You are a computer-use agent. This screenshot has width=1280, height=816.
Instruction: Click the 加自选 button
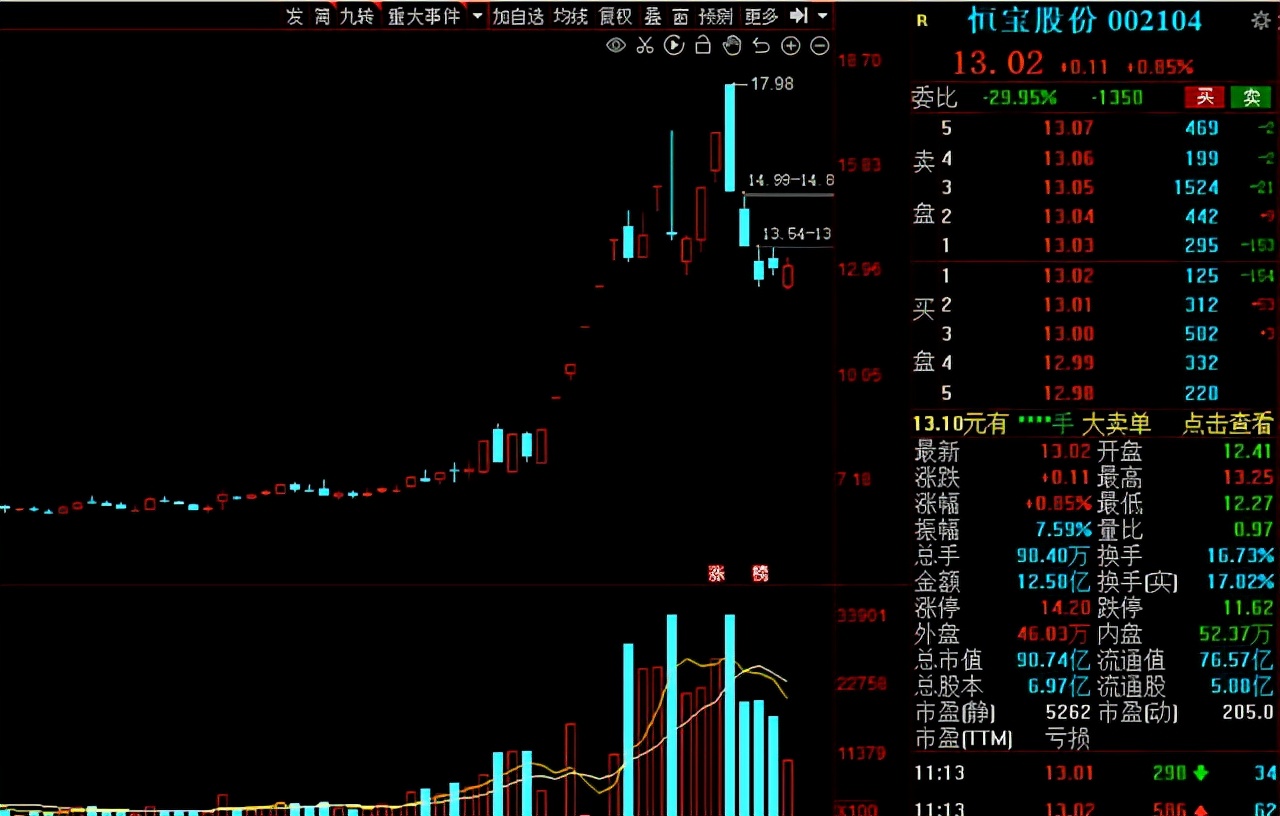point(519,16)
